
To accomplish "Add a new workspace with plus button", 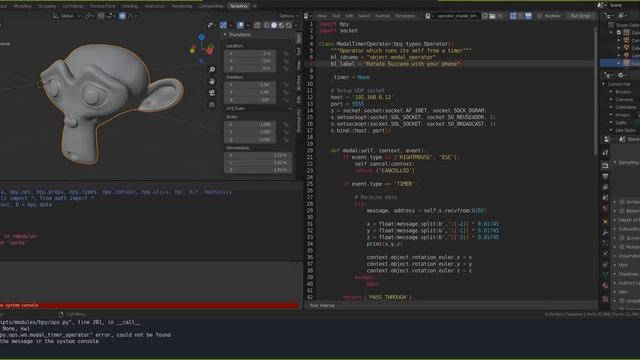I will (x=255, y=6).
